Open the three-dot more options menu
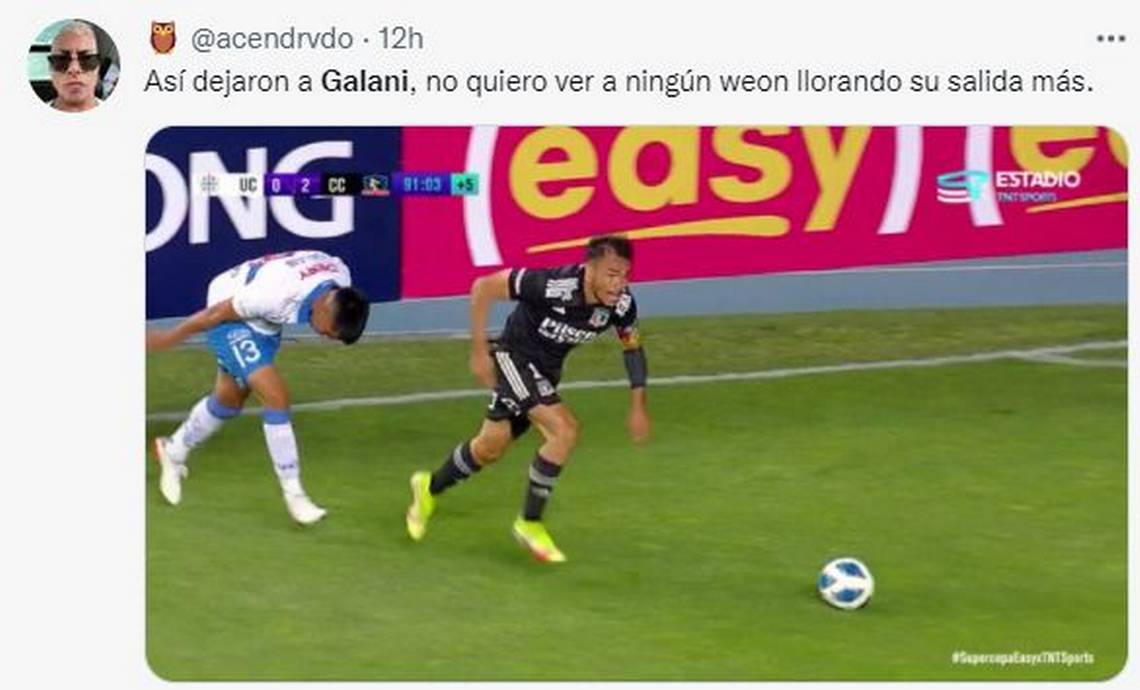The width and height of the screenshot is (1140, 690). pos(1110,39)
